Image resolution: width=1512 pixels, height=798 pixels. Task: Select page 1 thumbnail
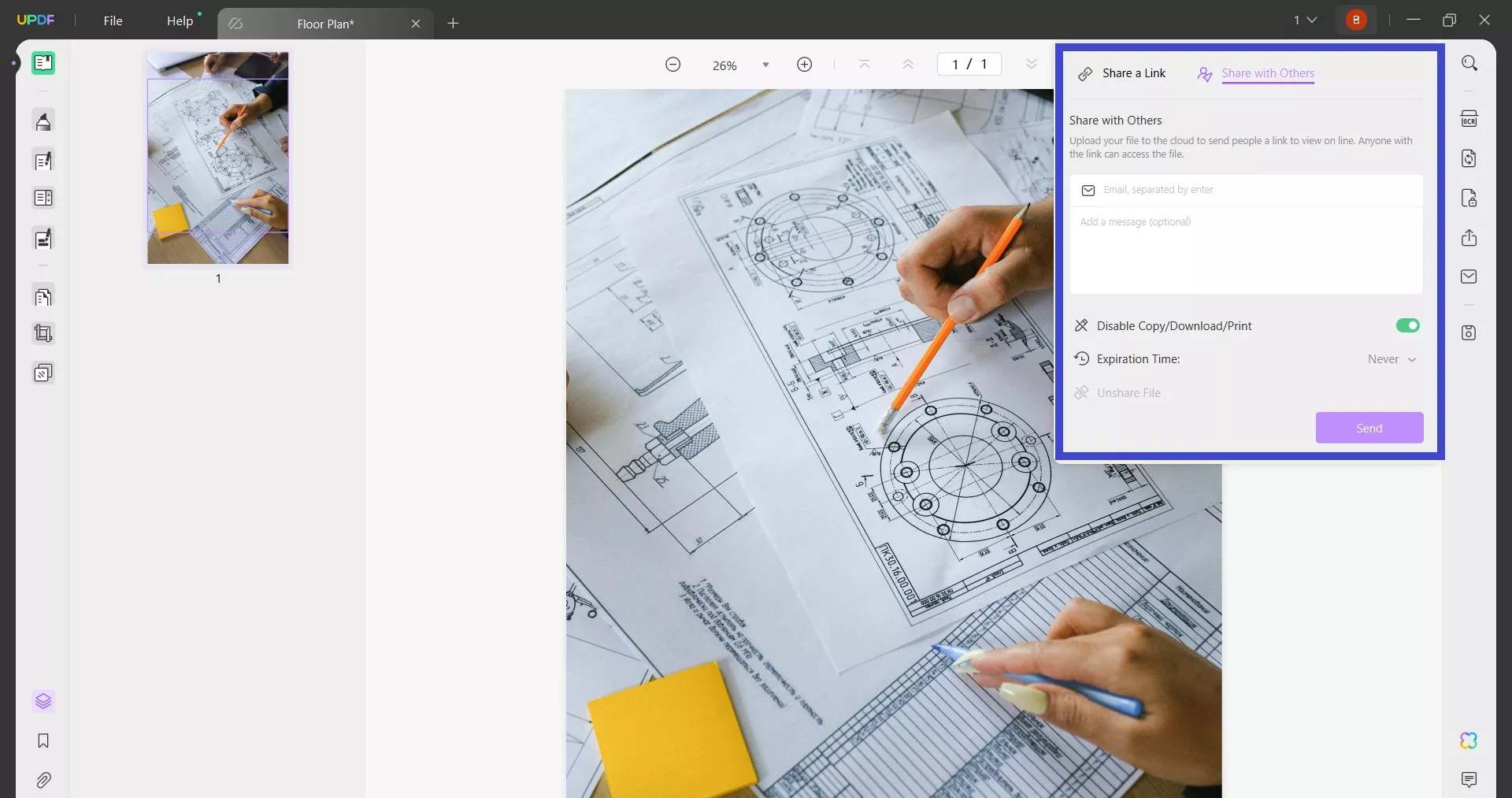coord(218,158)
